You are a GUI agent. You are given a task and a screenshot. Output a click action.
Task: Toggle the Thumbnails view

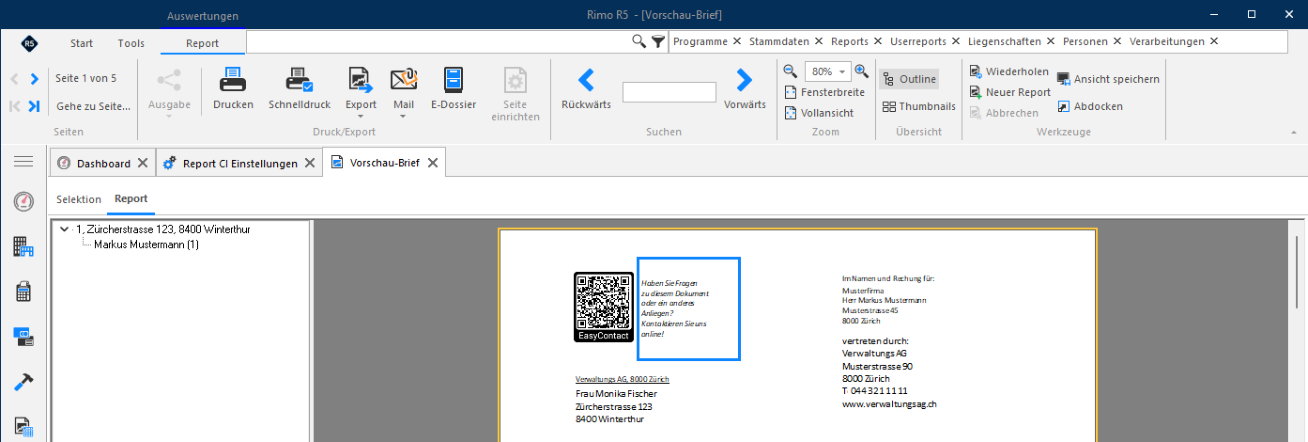tap(919, 106)
